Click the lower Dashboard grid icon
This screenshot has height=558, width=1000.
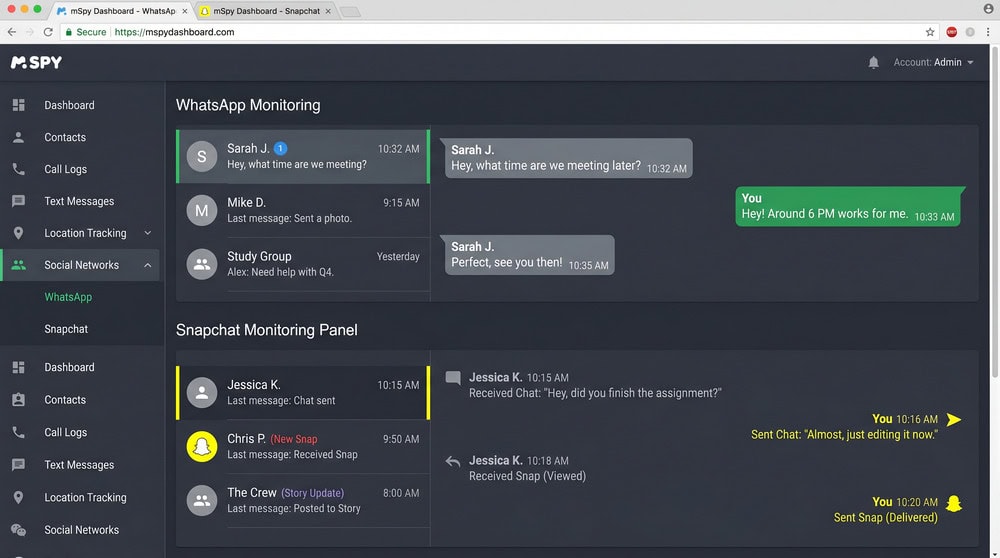(x=18, y=367)
